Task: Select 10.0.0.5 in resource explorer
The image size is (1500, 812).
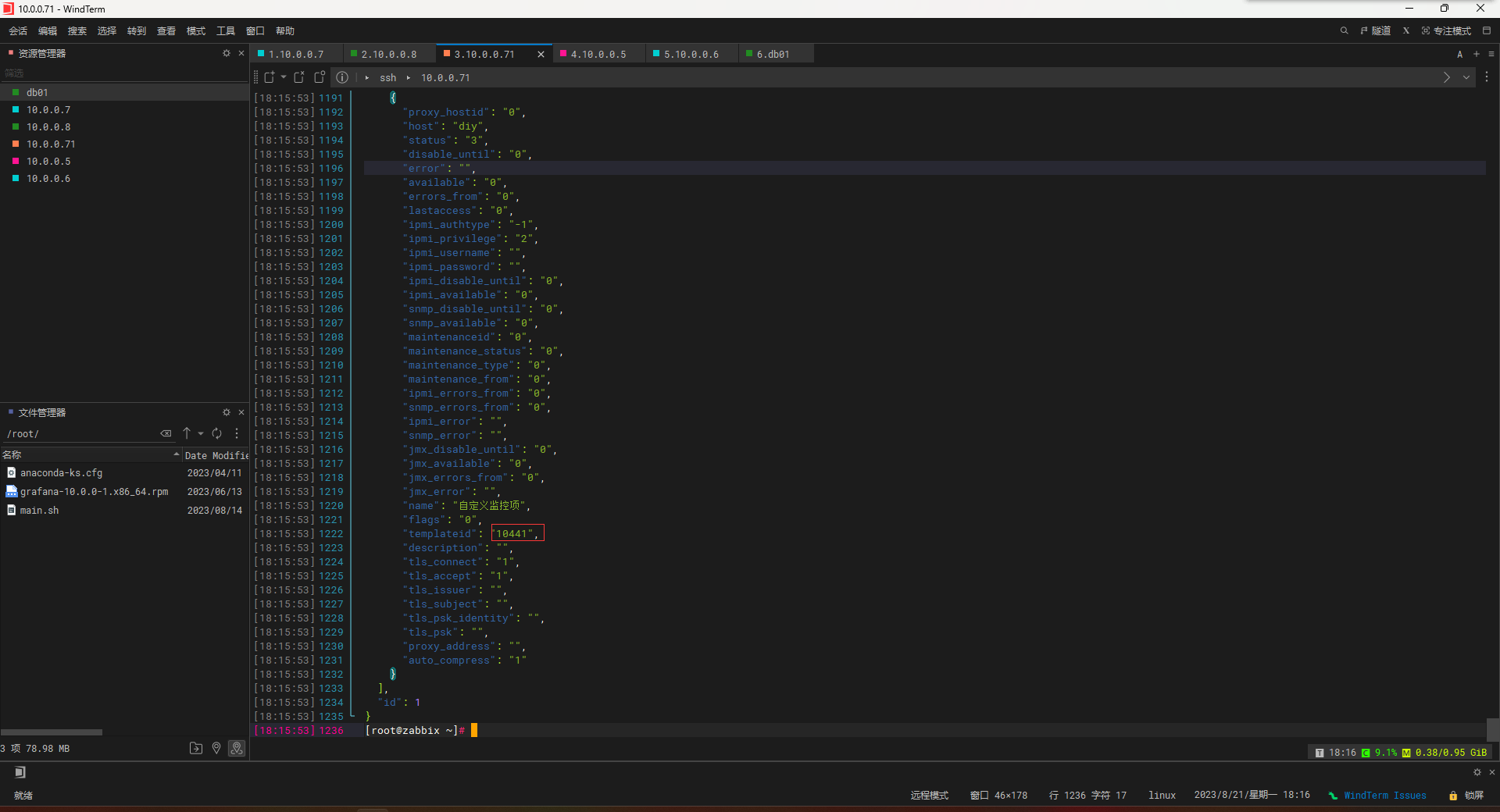Action: coord(124,162)
